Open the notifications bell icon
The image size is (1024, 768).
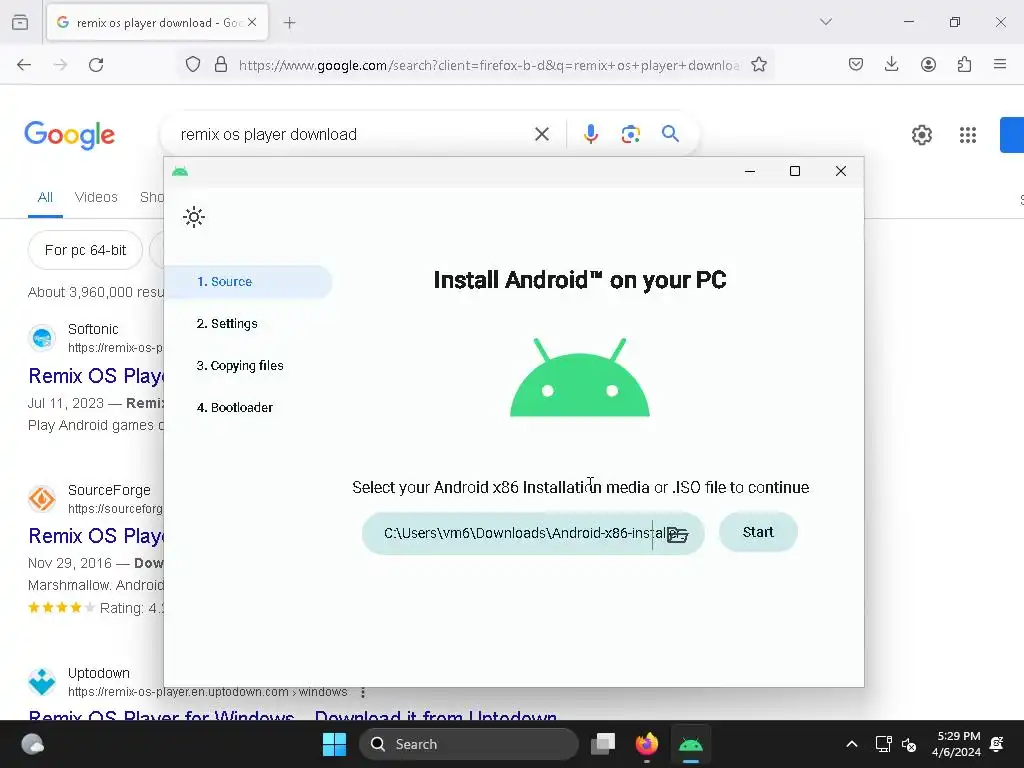point(997,744)
